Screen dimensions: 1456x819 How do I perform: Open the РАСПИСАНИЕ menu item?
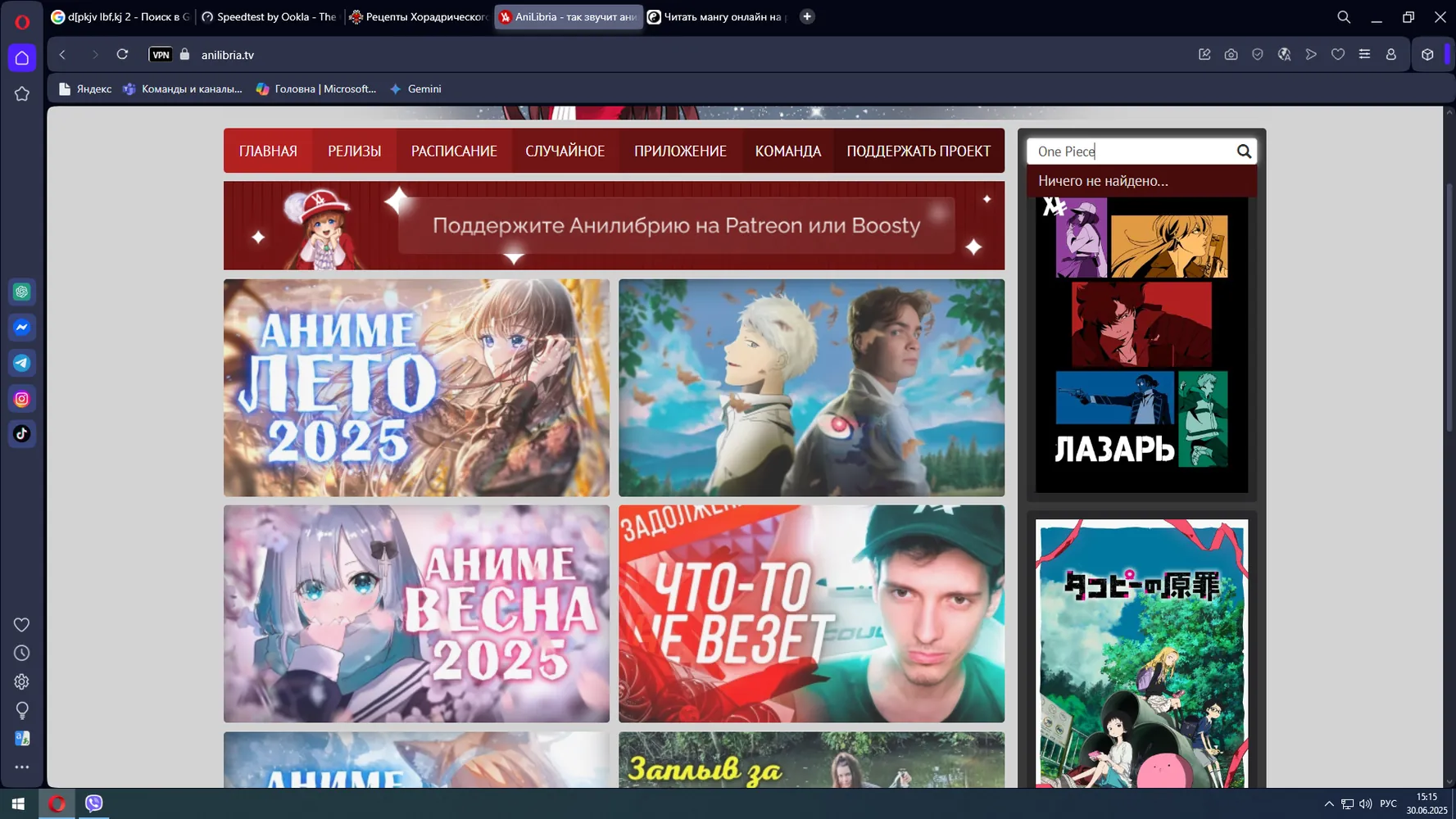454,152
